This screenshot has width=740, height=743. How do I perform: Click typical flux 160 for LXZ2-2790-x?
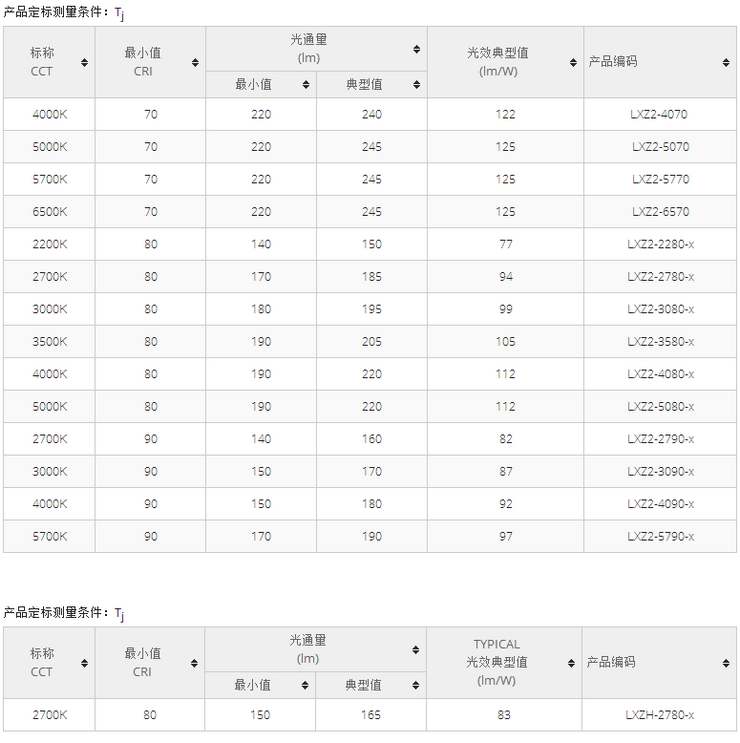(372, 439)
